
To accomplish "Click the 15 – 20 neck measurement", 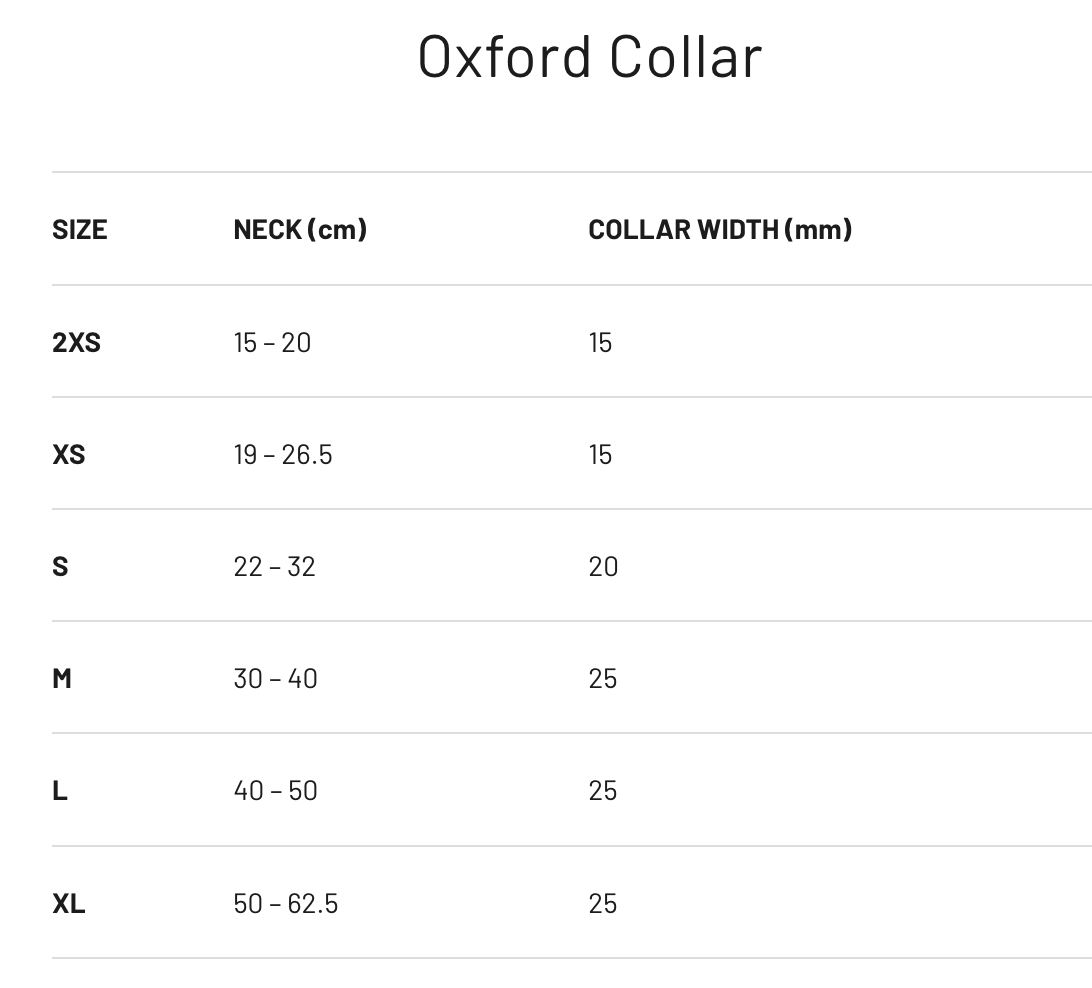I will point(272,342).
